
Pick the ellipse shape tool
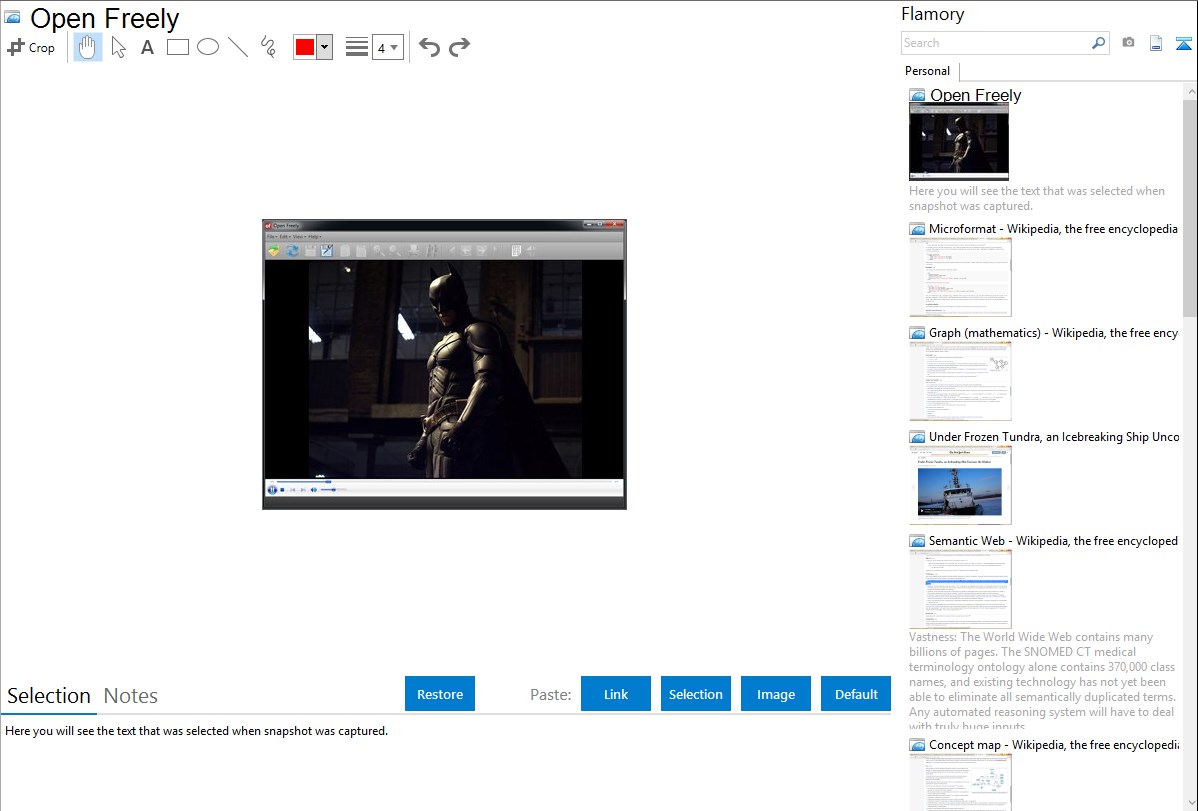[208, 47]
